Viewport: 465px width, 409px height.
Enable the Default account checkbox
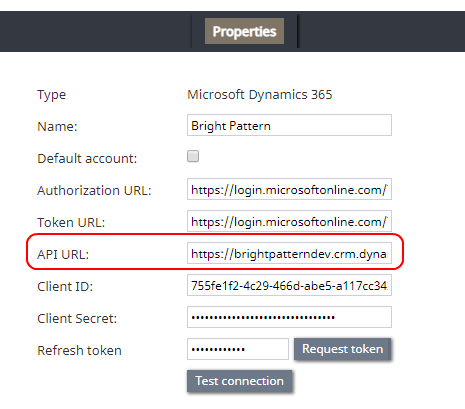[193, 156]
